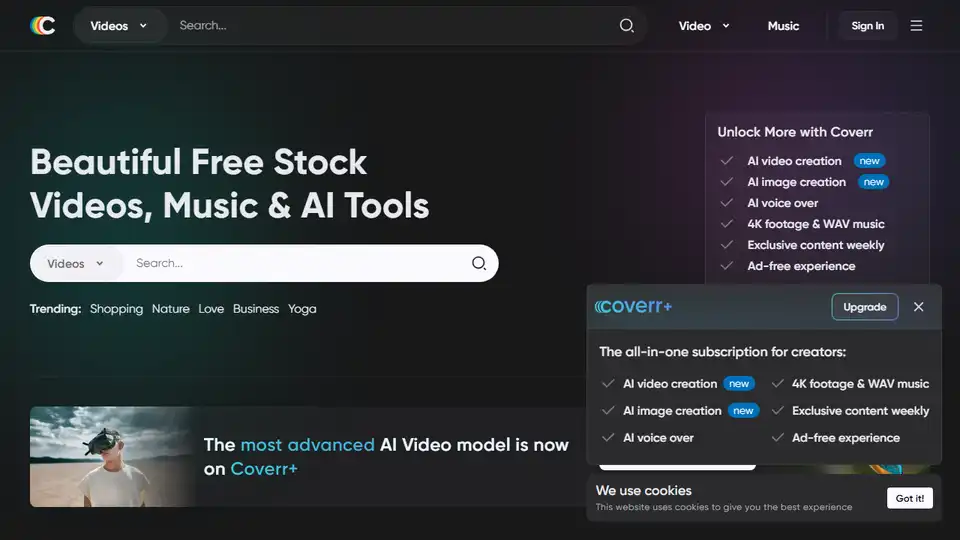This screenshot has width=960, height=540.
Task: Open the AI Video banner thumbnail
Action: (x=110, y=456)
